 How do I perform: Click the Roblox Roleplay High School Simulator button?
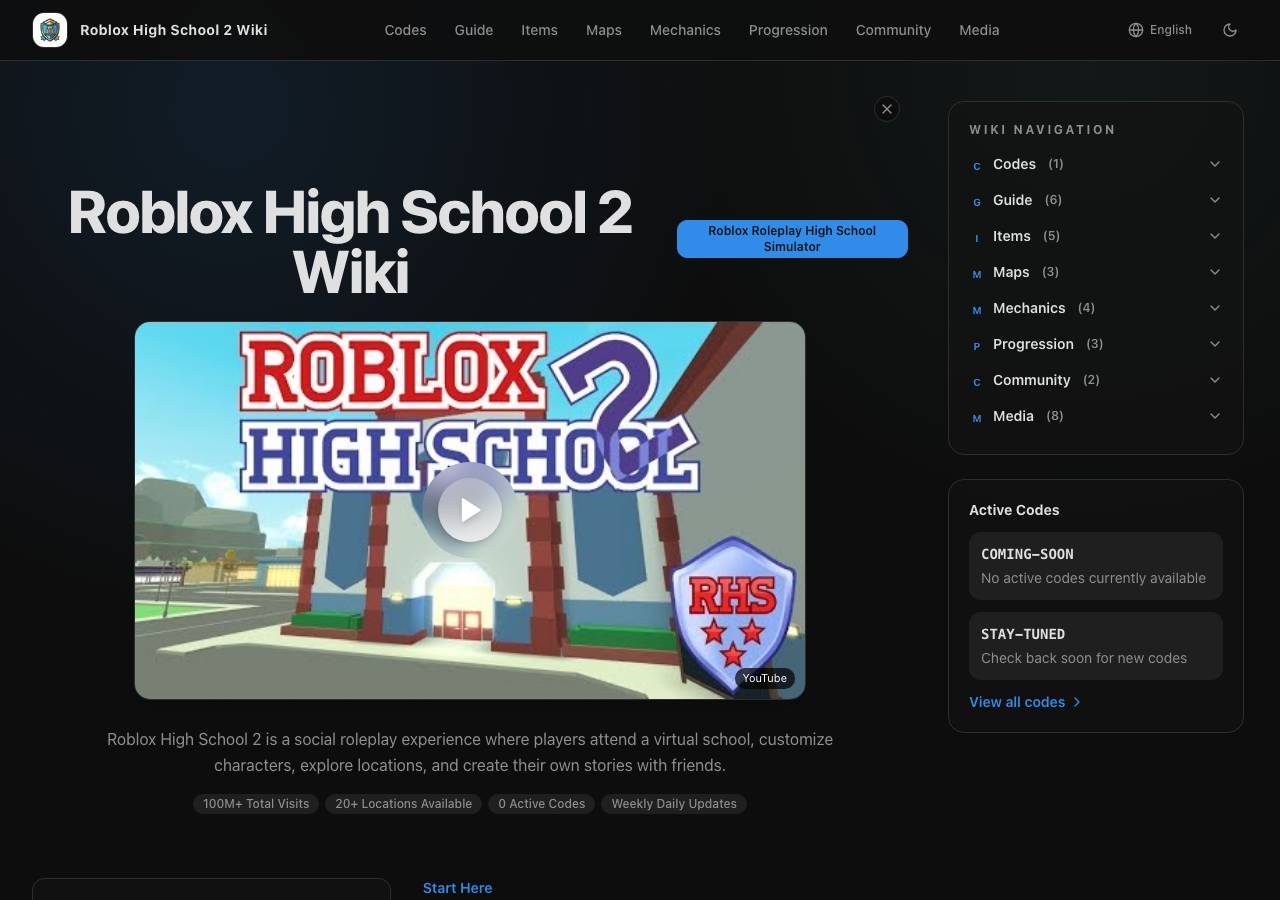(x=792, y=239)
